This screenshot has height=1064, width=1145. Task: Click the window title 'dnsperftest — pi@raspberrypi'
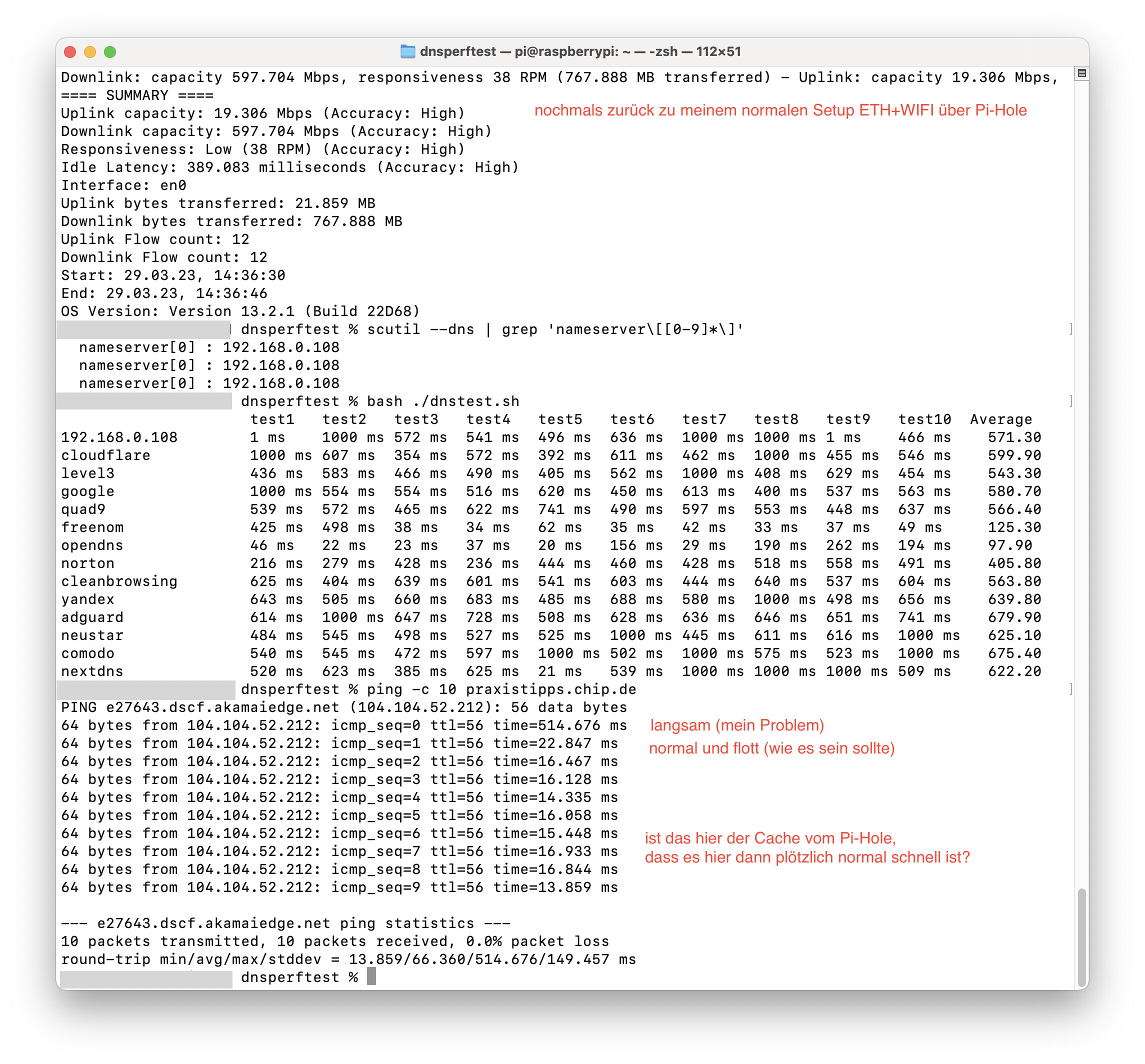pos(579,51)
